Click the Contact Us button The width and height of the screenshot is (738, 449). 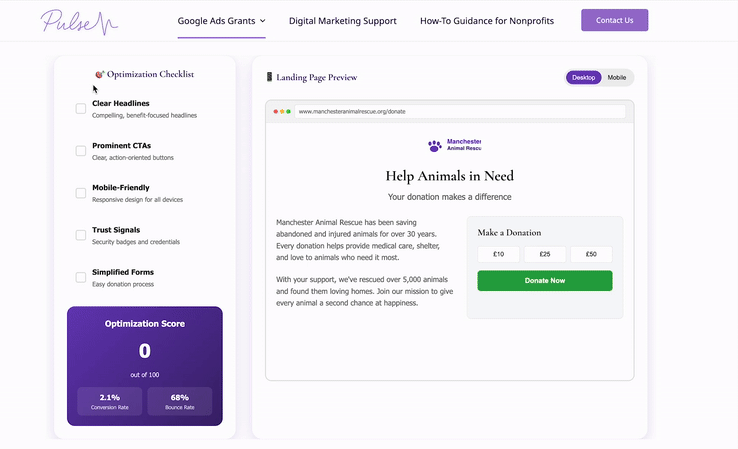click(x=614, y=20)
